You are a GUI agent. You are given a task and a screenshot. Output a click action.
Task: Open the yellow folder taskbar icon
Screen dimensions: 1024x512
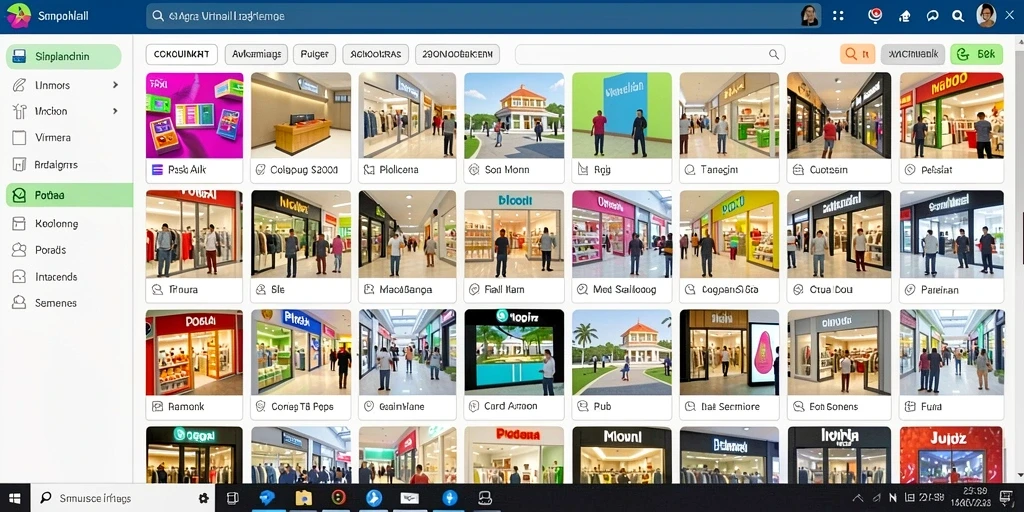coord(303,498)
